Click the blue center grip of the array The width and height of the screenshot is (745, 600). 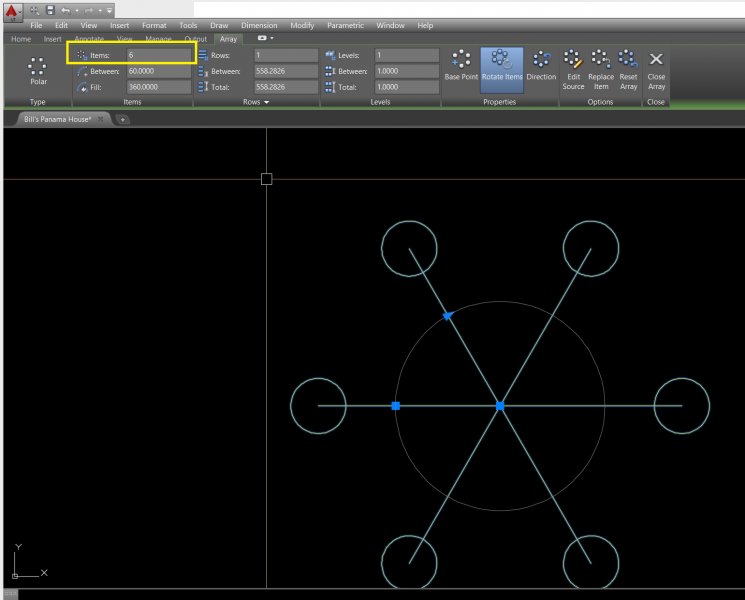coord(500,406)
